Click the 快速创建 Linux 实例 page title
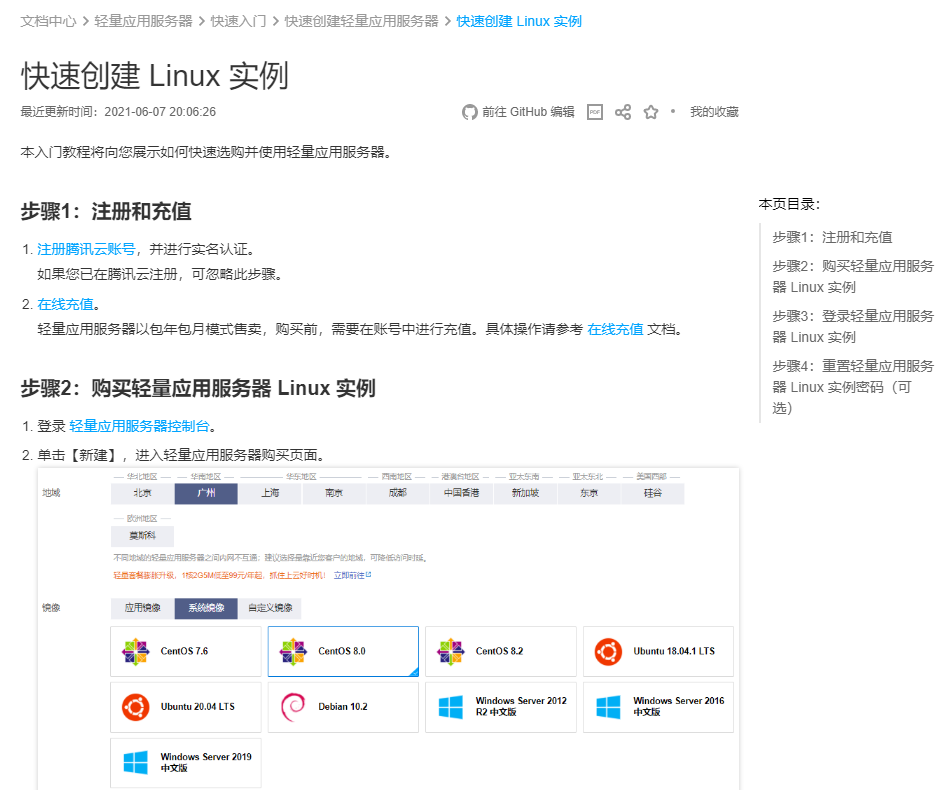This screenshot has height=790, width=952. click(x=155, y=76)
